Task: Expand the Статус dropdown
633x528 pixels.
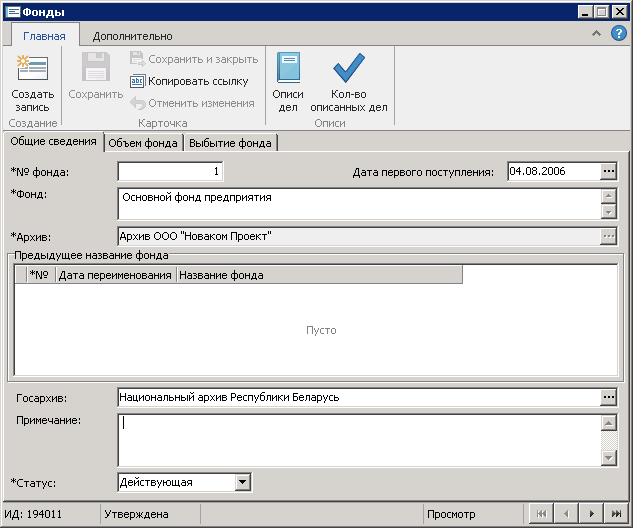Action: (242, 482)
